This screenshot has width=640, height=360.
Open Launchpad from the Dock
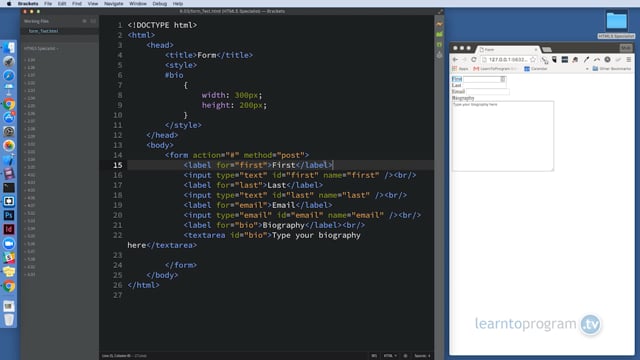coord(9,62)
